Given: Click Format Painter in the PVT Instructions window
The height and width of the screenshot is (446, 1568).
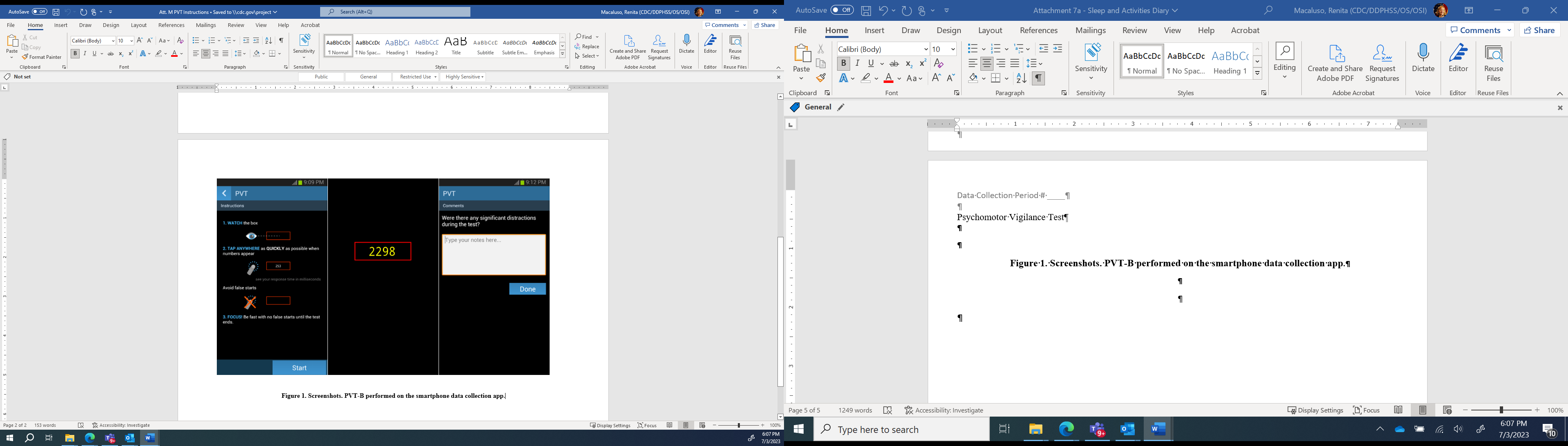Looking at the screenshot, I should pyautogui.click(x=42, y=57).
